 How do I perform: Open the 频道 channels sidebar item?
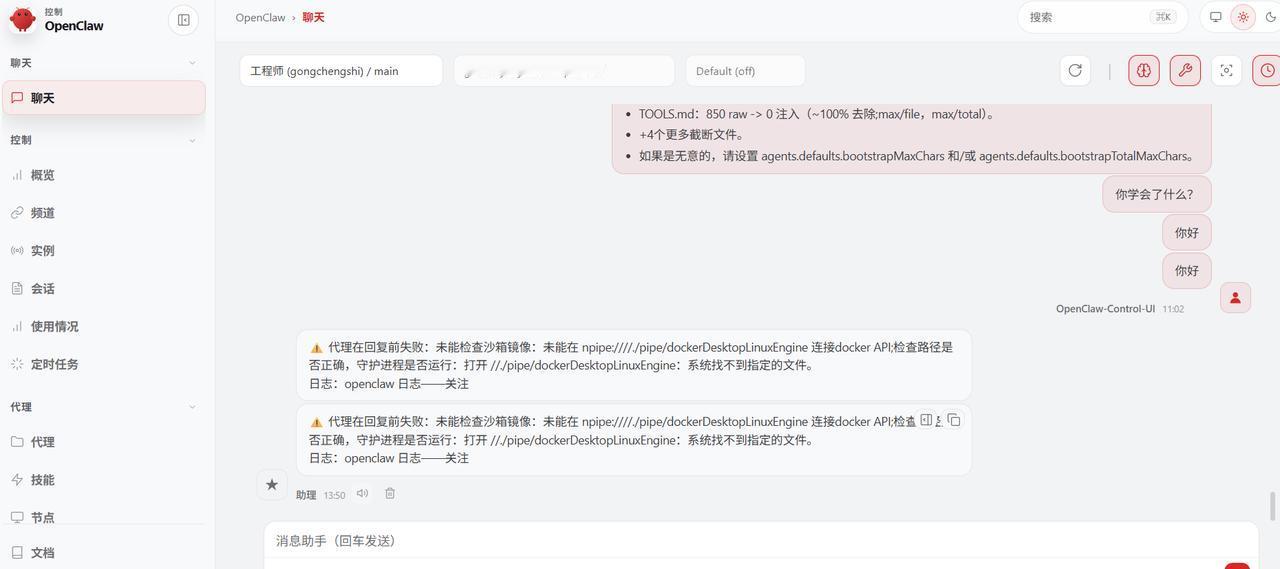(x=104, y=213)
